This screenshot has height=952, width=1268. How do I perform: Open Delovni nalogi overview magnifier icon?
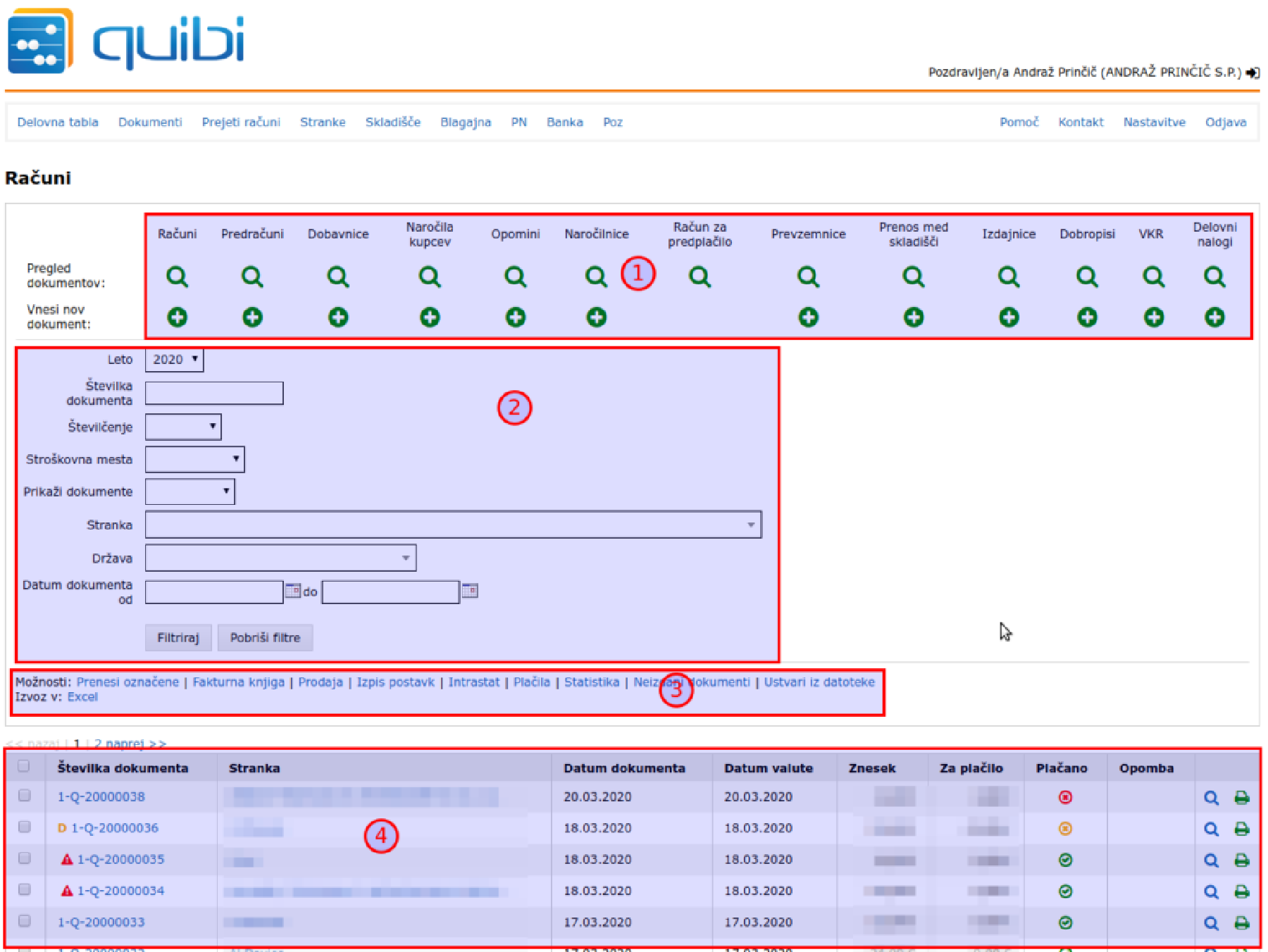1214,277
